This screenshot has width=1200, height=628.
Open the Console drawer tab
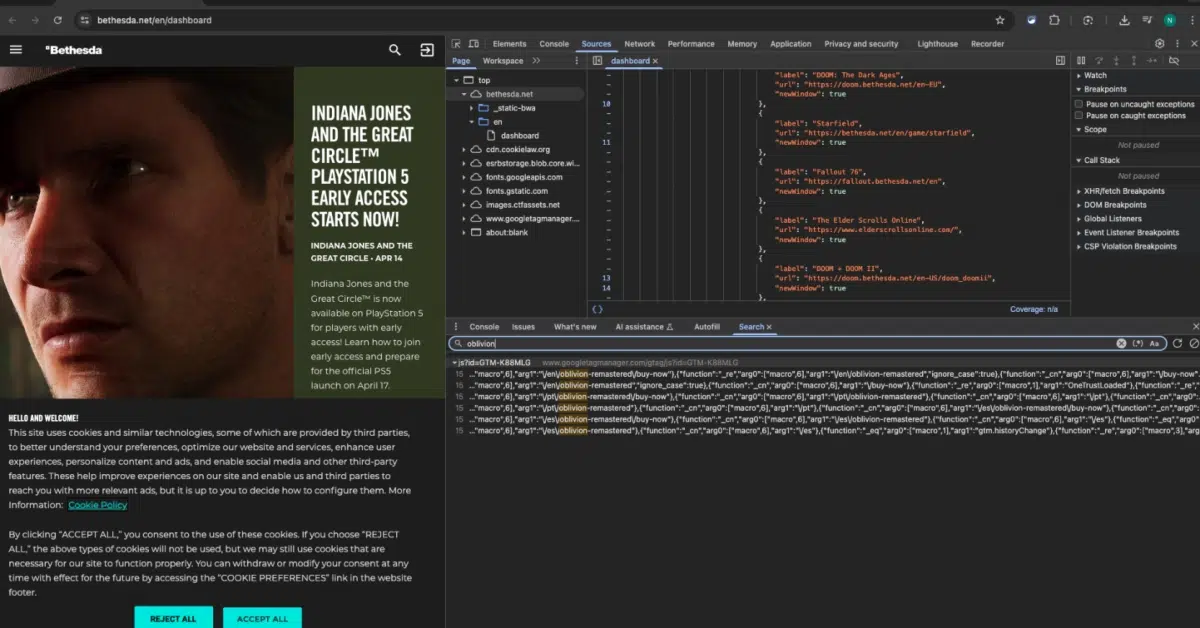(x=484, y=327)
